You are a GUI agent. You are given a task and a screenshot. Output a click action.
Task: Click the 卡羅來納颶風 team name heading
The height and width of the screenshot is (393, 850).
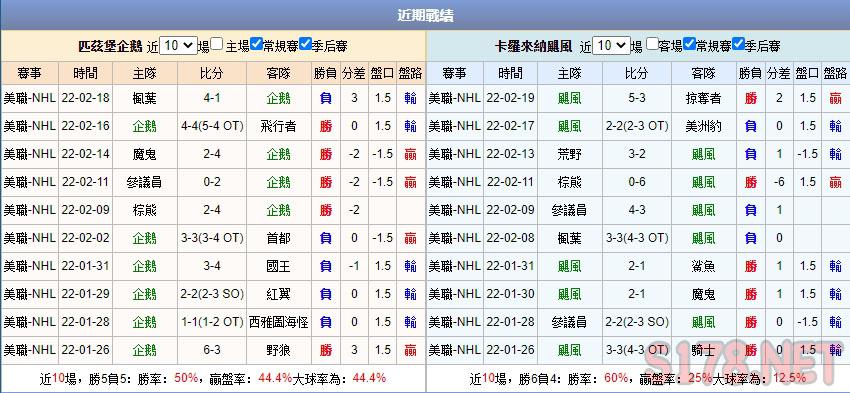pos(533,46)
